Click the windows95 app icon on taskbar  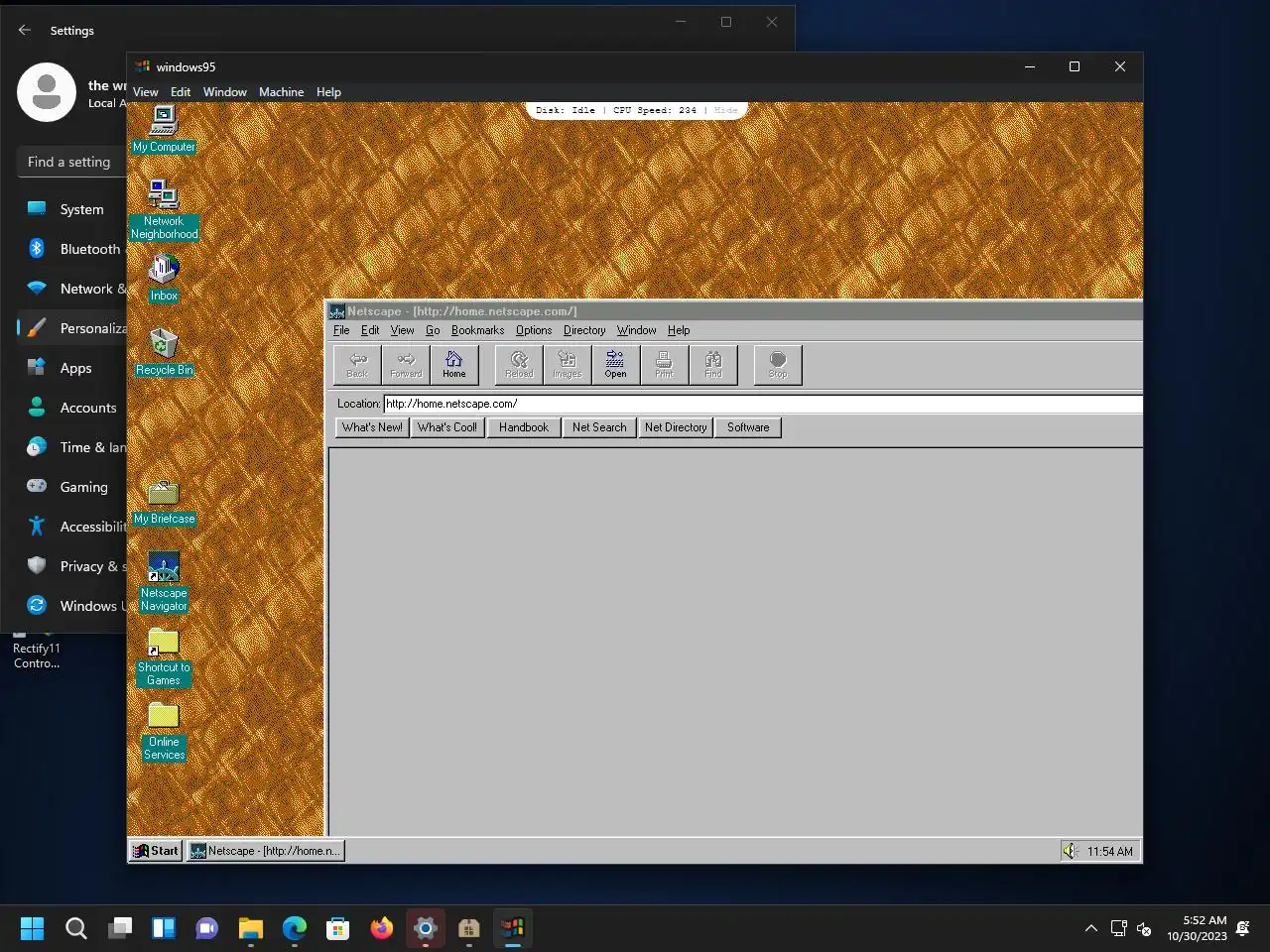(513, 928)
